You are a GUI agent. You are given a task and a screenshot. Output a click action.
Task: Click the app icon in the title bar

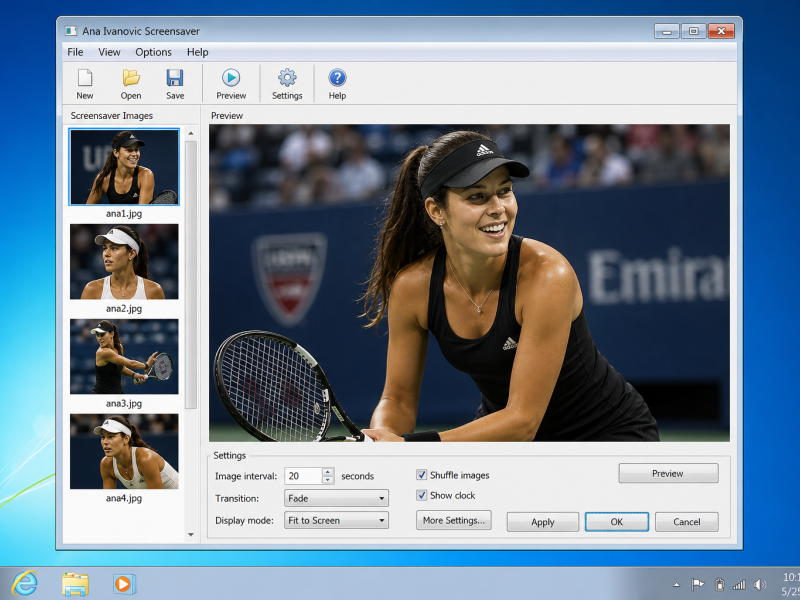(70, 31)
